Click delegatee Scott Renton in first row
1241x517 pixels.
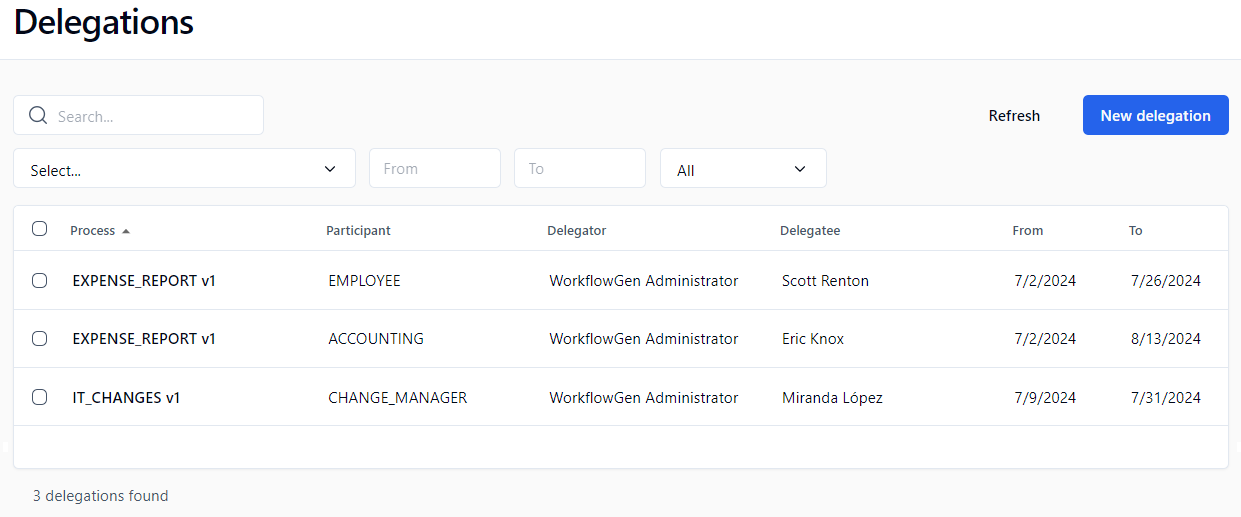coord(825,281)
